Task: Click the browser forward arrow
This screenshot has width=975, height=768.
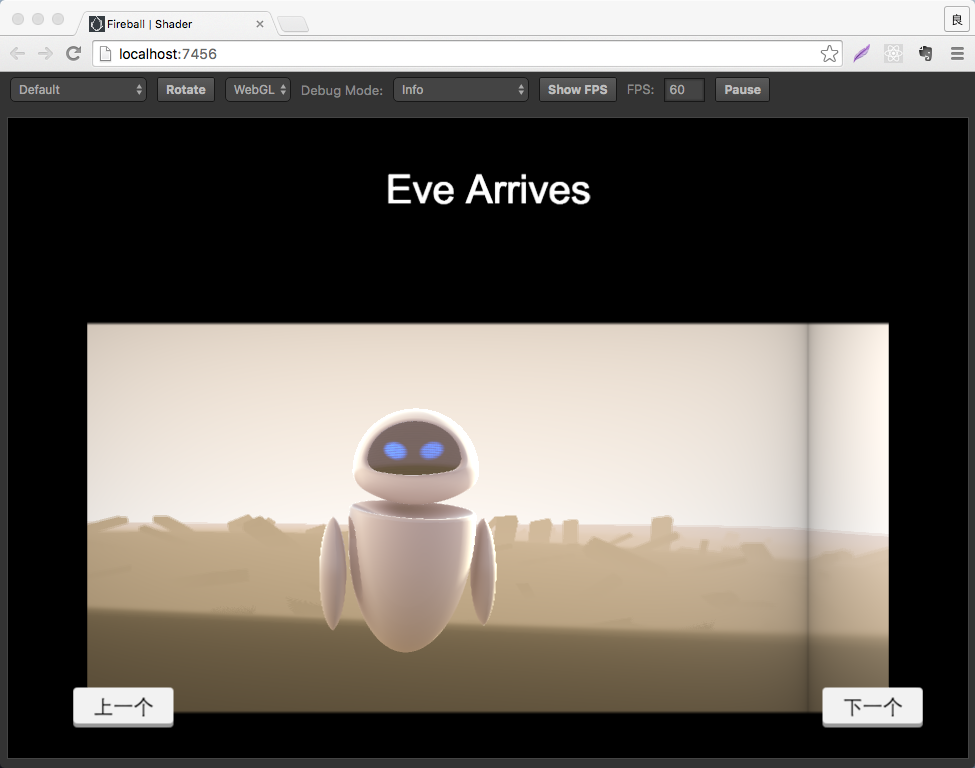Action: pyautogui.click(x=45, y=53)
